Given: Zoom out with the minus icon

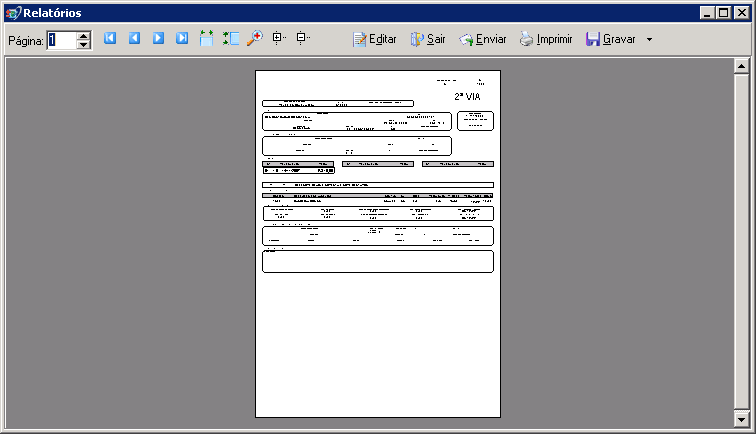Looking at the screenshot, I should coord(303,38).
